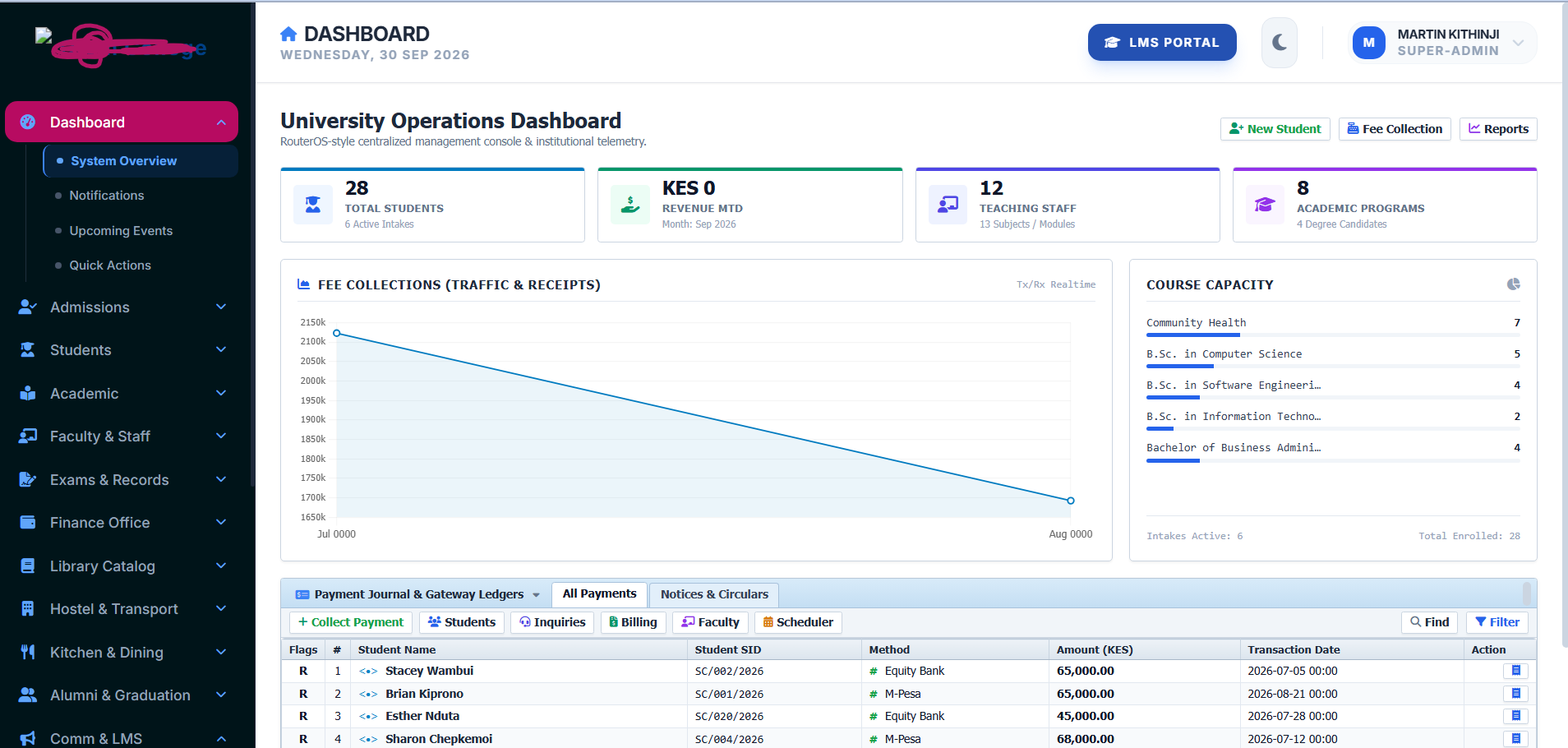The height and width of the screenshot is (748, 1568).
Task: Click the Alumni & Graduation icon
Action: pyautogui.click(x=28, y=695)
